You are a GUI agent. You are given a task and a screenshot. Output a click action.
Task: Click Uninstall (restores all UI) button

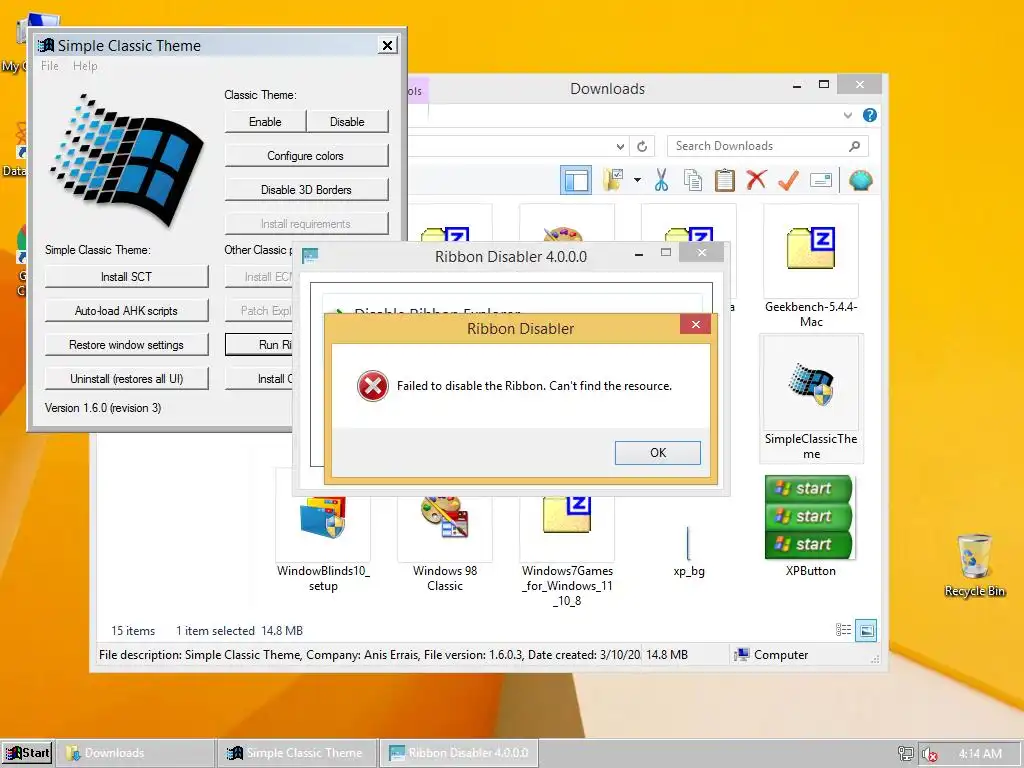coord(126,379)
